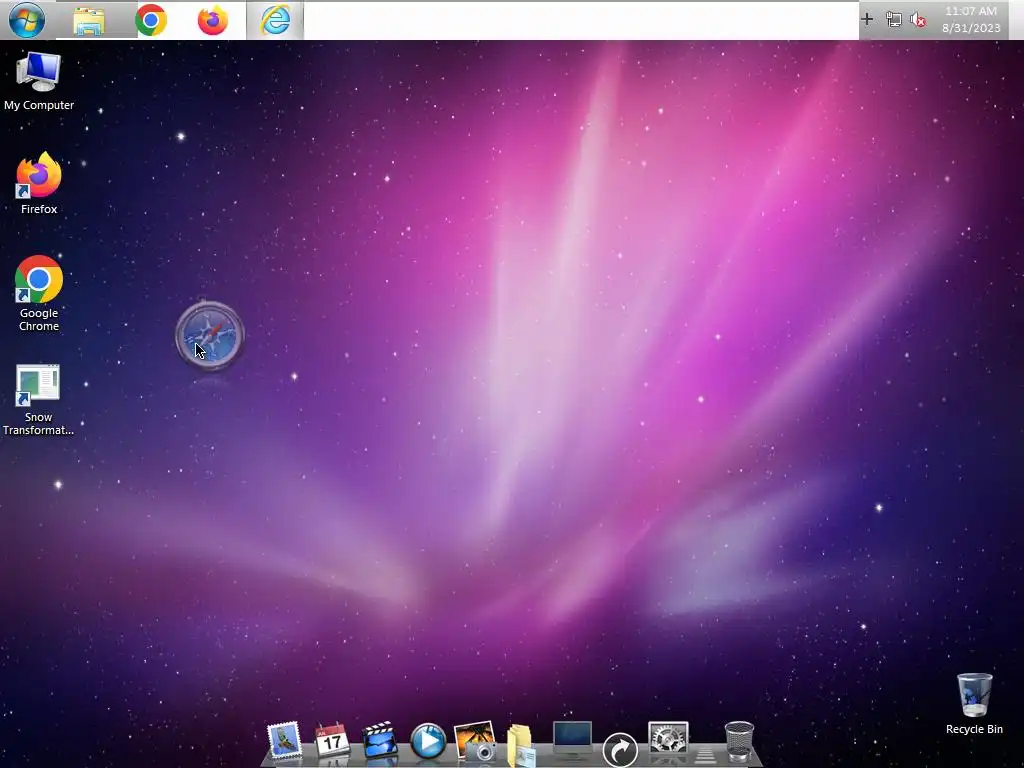The image size is (1024, 768).
Task: Open the monitor display icon in dock
Action: pyautogui.click(x=572, y=739)
